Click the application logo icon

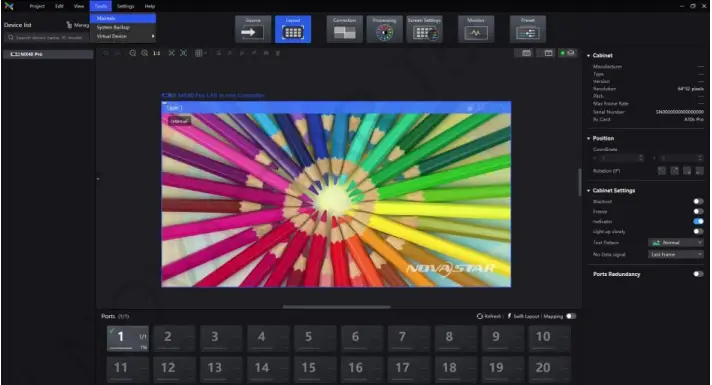(x=9, y=6)
